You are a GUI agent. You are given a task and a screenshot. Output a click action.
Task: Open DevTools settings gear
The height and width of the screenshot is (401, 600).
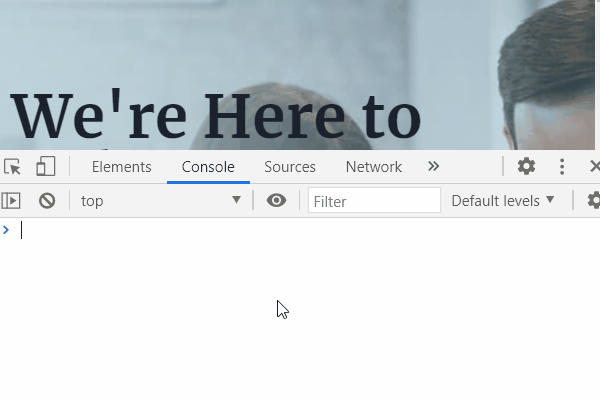(526, 166)
